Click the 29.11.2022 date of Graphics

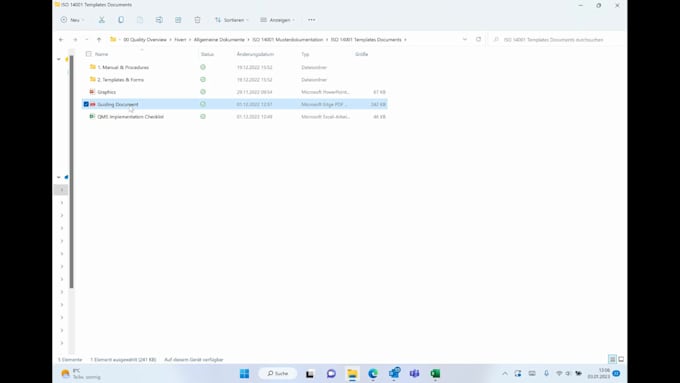(255, 92)
